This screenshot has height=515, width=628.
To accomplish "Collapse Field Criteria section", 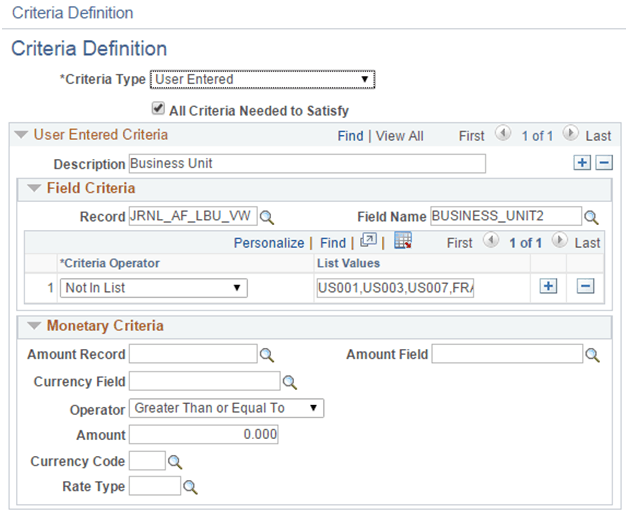I will click(34, 188).
